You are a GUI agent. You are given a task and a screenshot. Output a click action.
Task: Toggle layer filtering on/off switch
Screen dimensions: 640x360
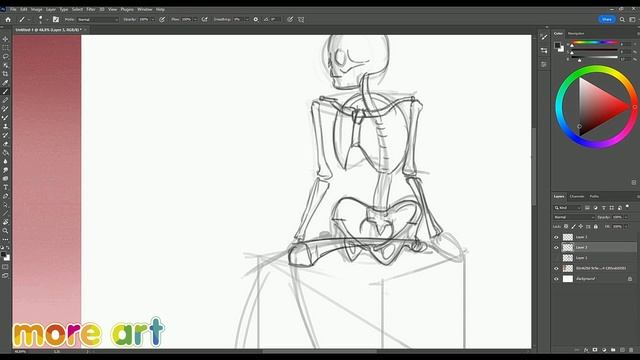click(x=627, y=207)
